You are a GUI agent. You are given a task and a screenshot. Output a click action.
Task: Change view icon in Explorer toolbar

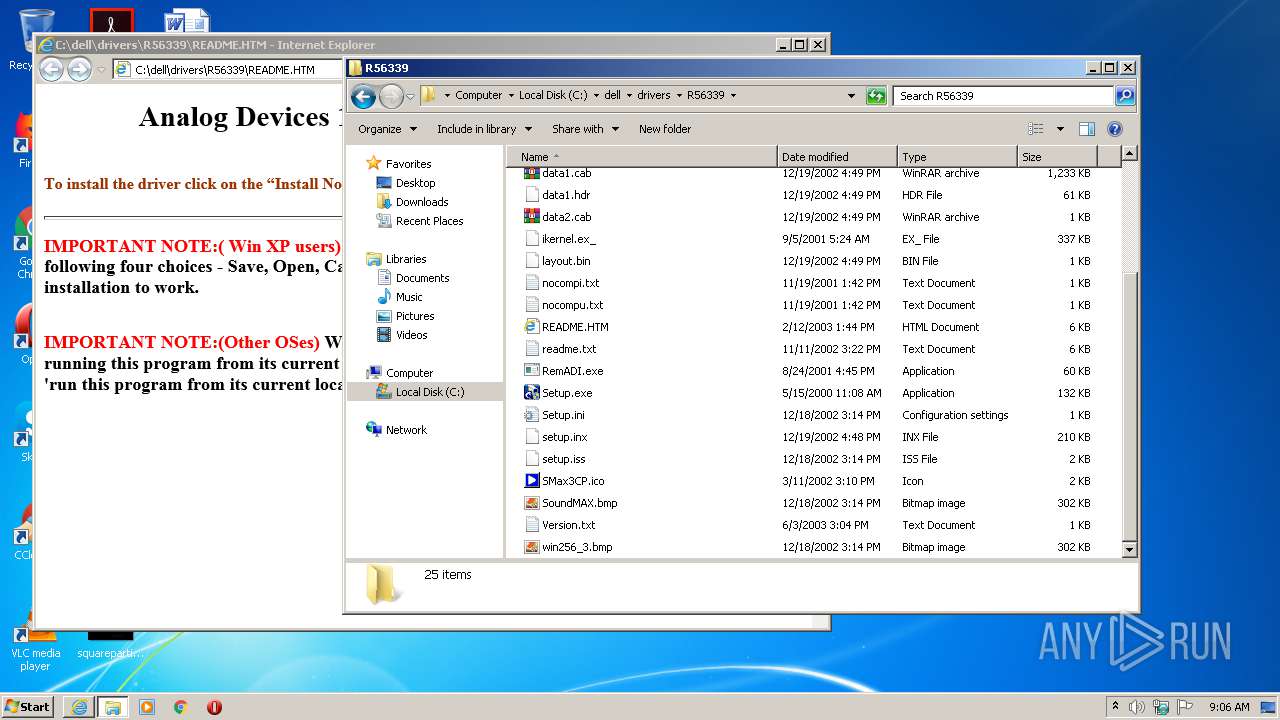[x=1036, y=129]
